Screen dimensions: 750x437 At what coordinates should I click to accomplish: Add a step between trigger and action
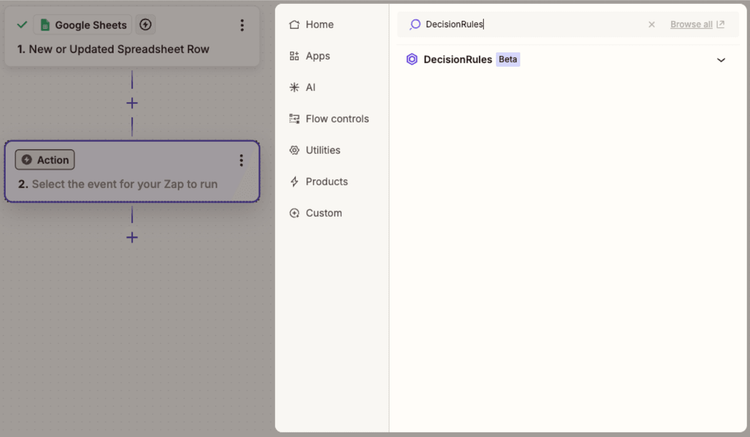[x=132, y=103]
